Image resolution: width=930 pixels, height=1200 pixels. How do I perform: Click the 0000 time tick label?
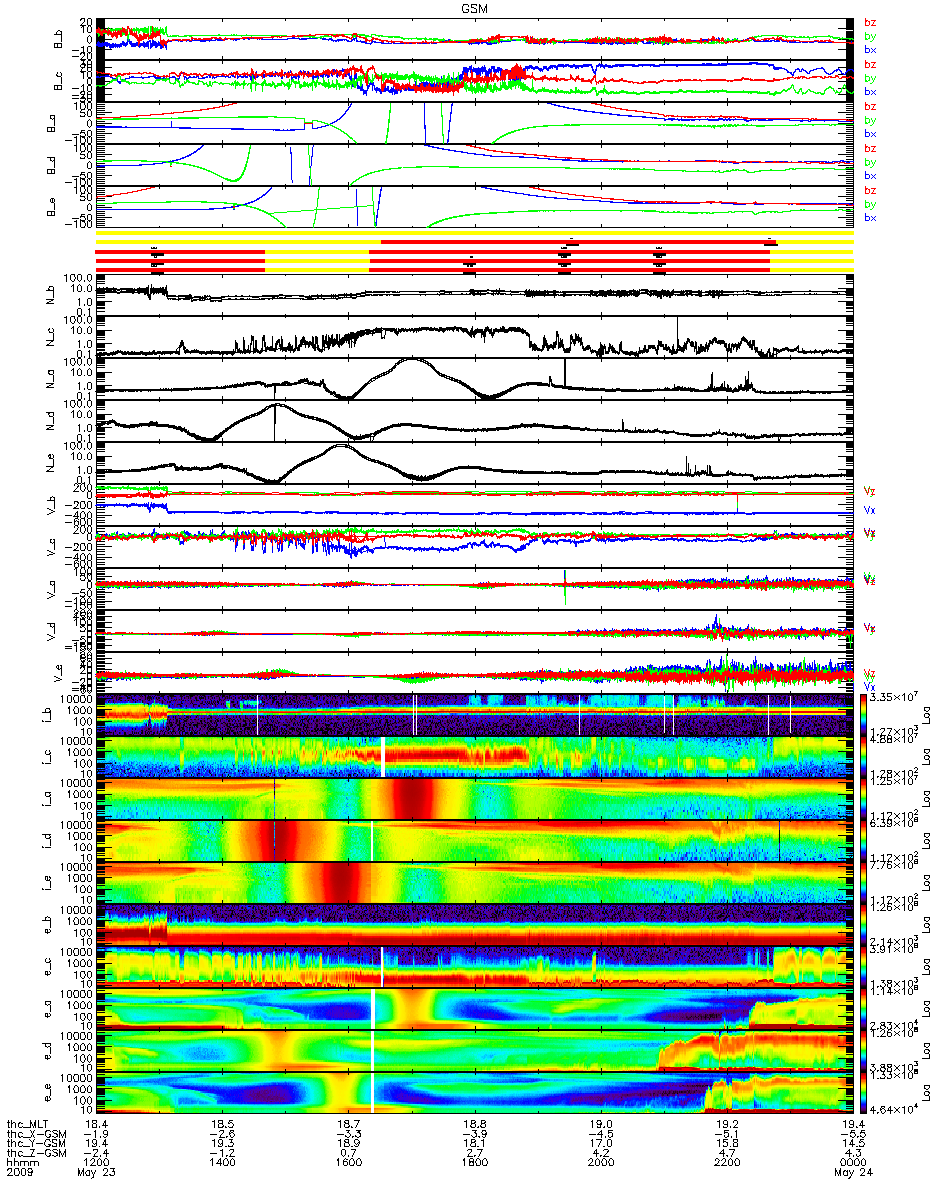(852, 1163)
